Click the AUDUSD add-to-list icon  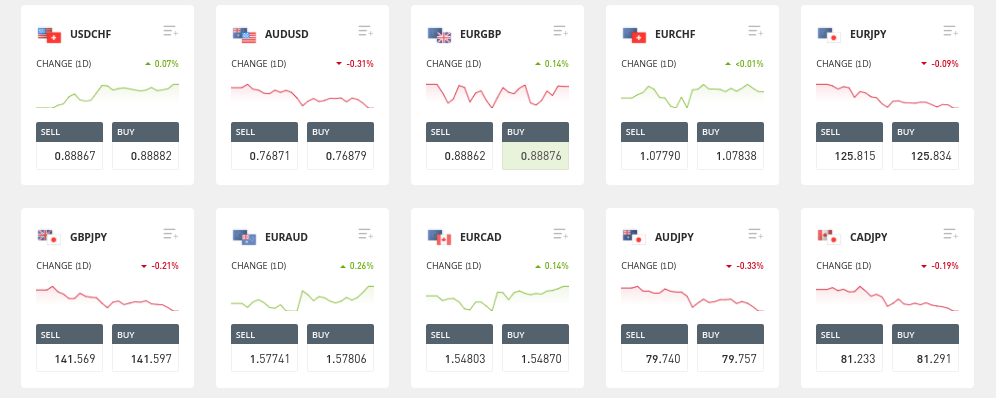pyautogui.click(x=366, y=30)
